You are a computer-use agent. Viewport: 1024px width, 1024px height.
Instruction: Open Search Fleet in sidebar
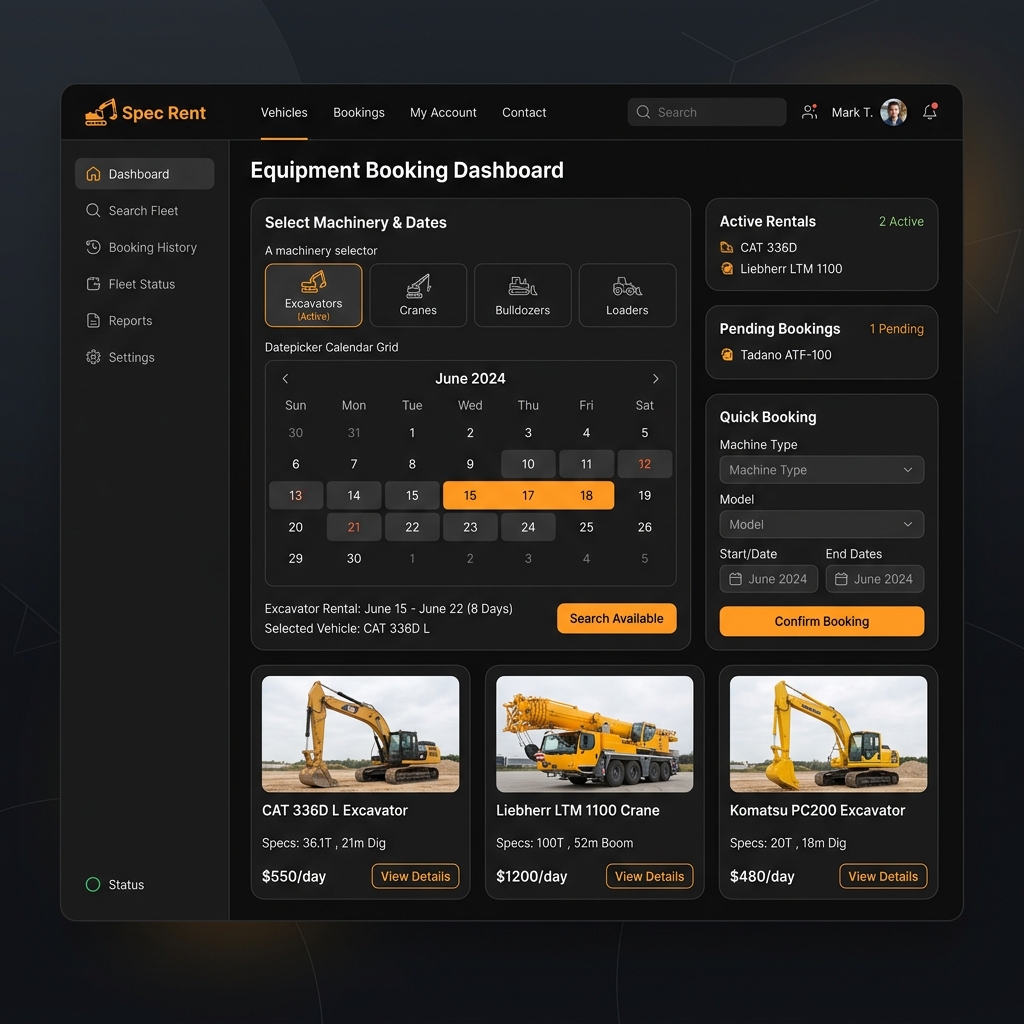(x=144, y=210)
